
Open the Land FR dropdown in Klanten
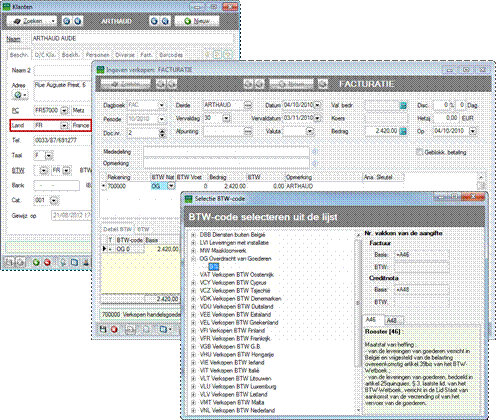(x=64, y=125)
